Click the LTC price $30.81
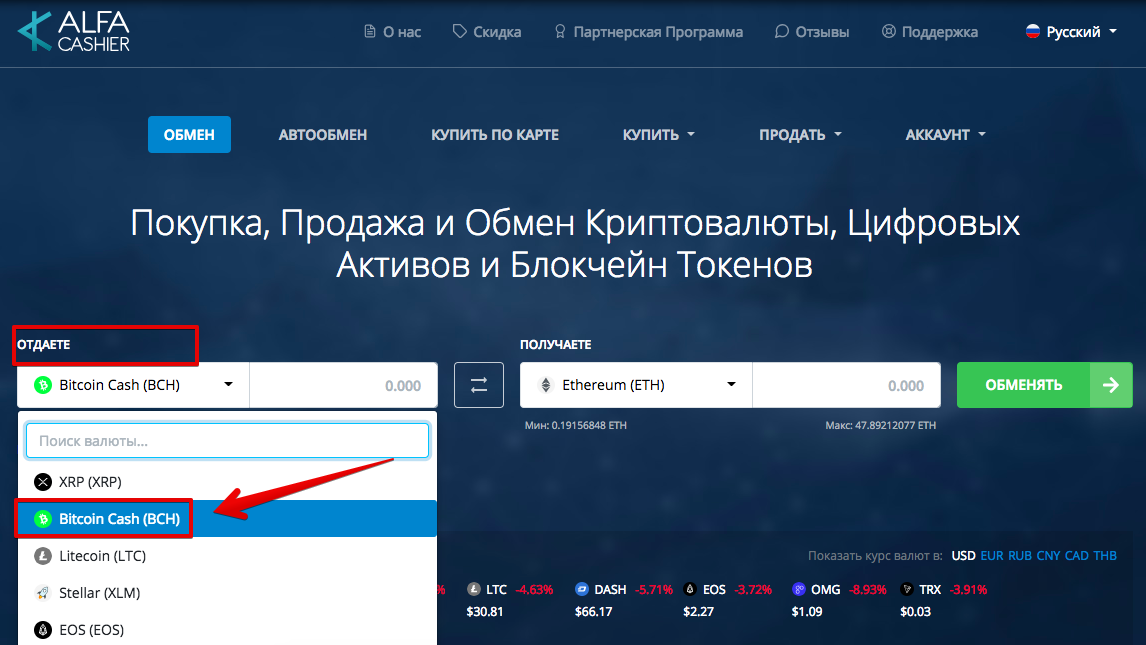Screen dimensions: 1146x645 coord(485,611)
